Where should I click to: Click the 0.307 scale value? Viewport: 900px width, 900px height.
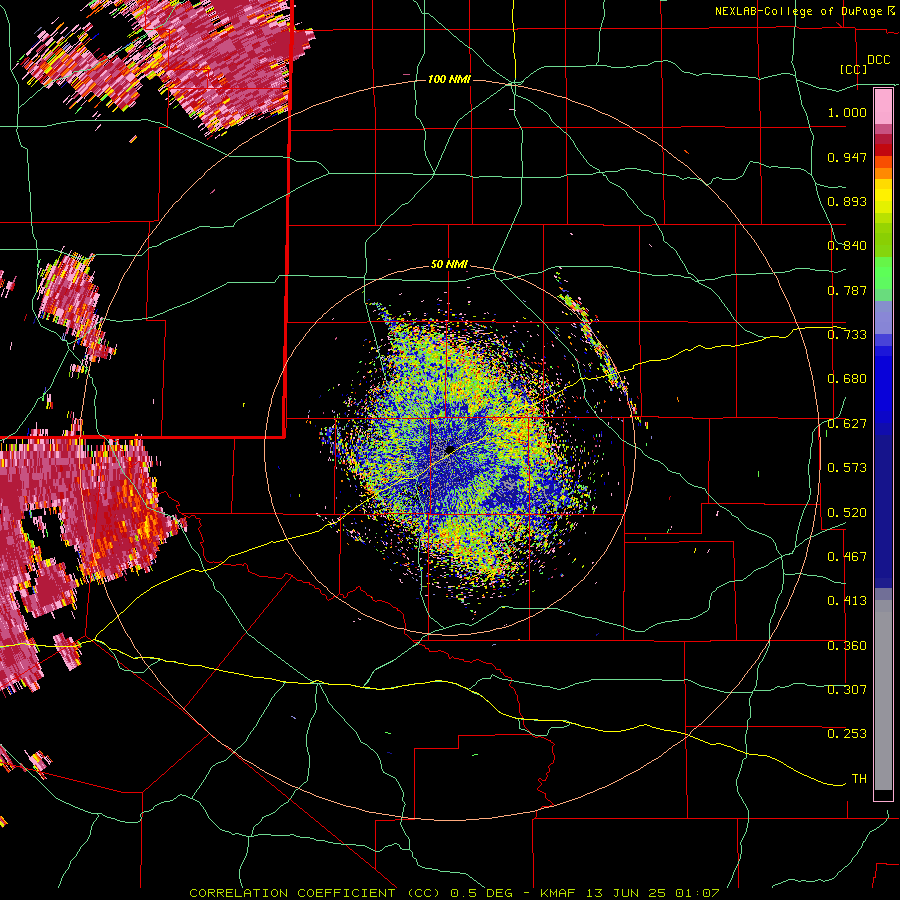click(847, 690)
